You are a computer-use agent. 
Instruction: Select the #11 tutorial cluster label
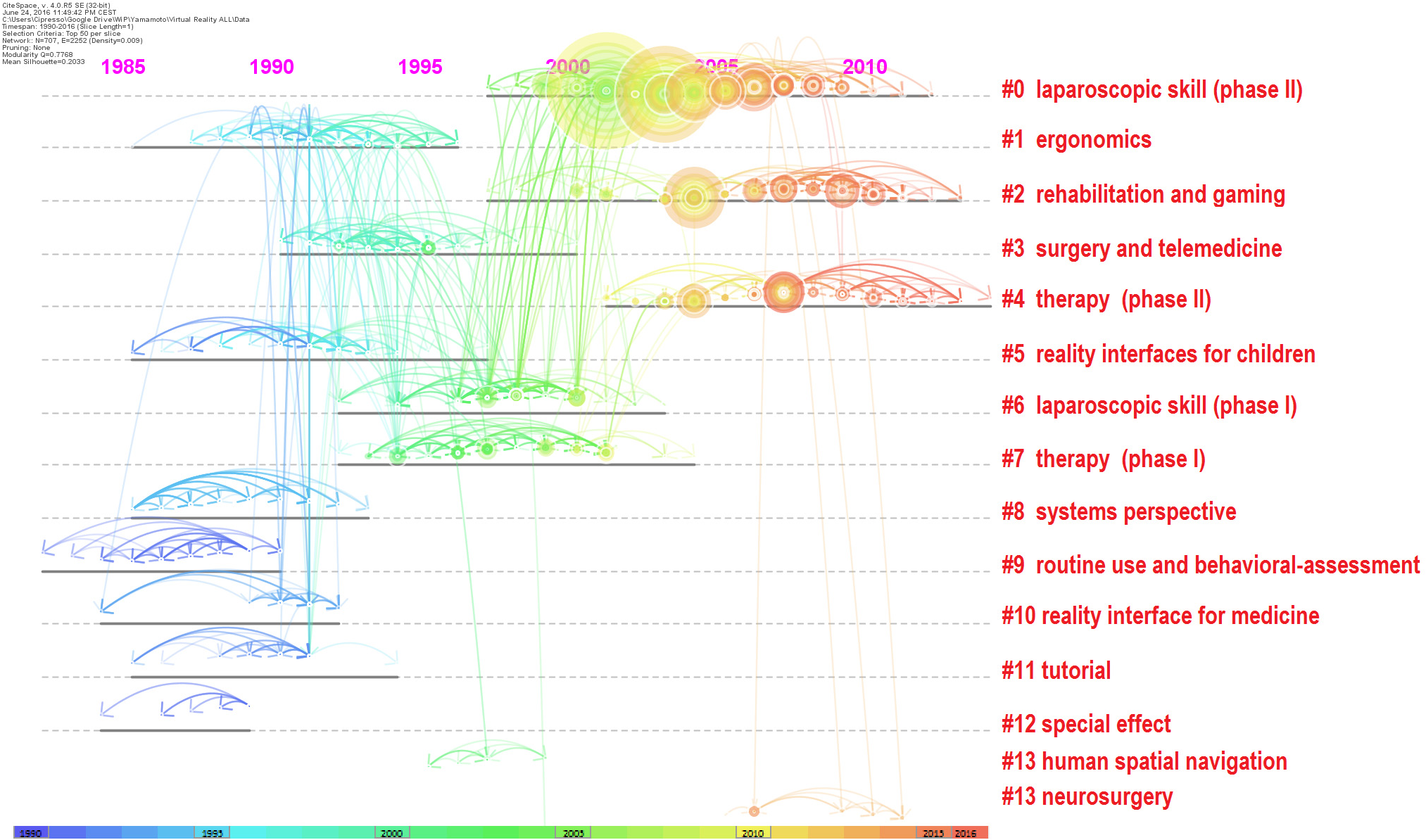tap(1056, 670)
